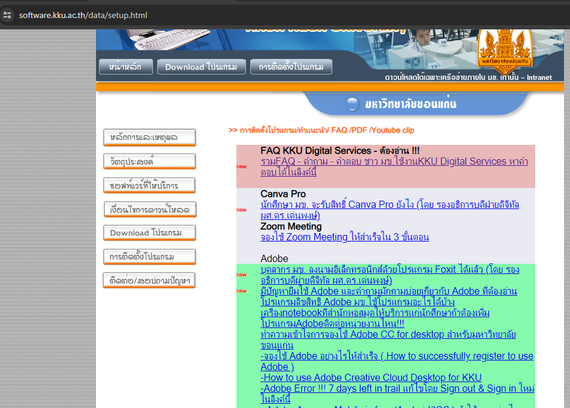Click the FAQ KKU Digital Services heading

[x=340, y=151]
